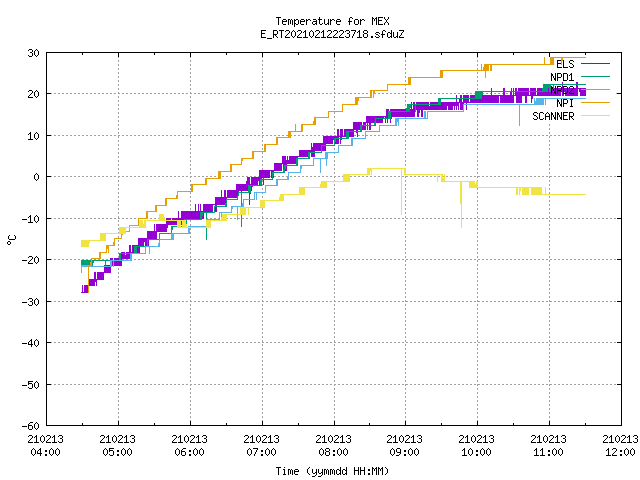Screen dimensions: 640x480
Task: Click the y-axis label '-10'
Action: pos(31,219)
